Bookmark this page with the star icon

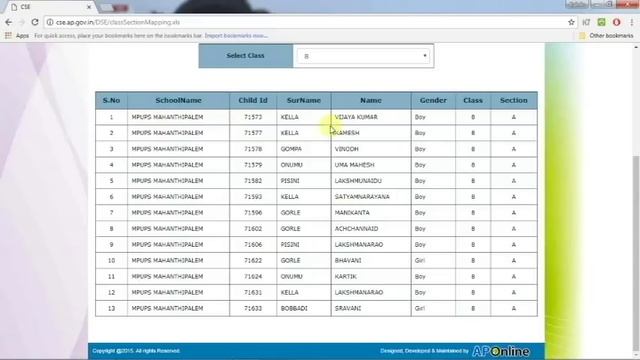pyautogui.click(x=571, y=22)
